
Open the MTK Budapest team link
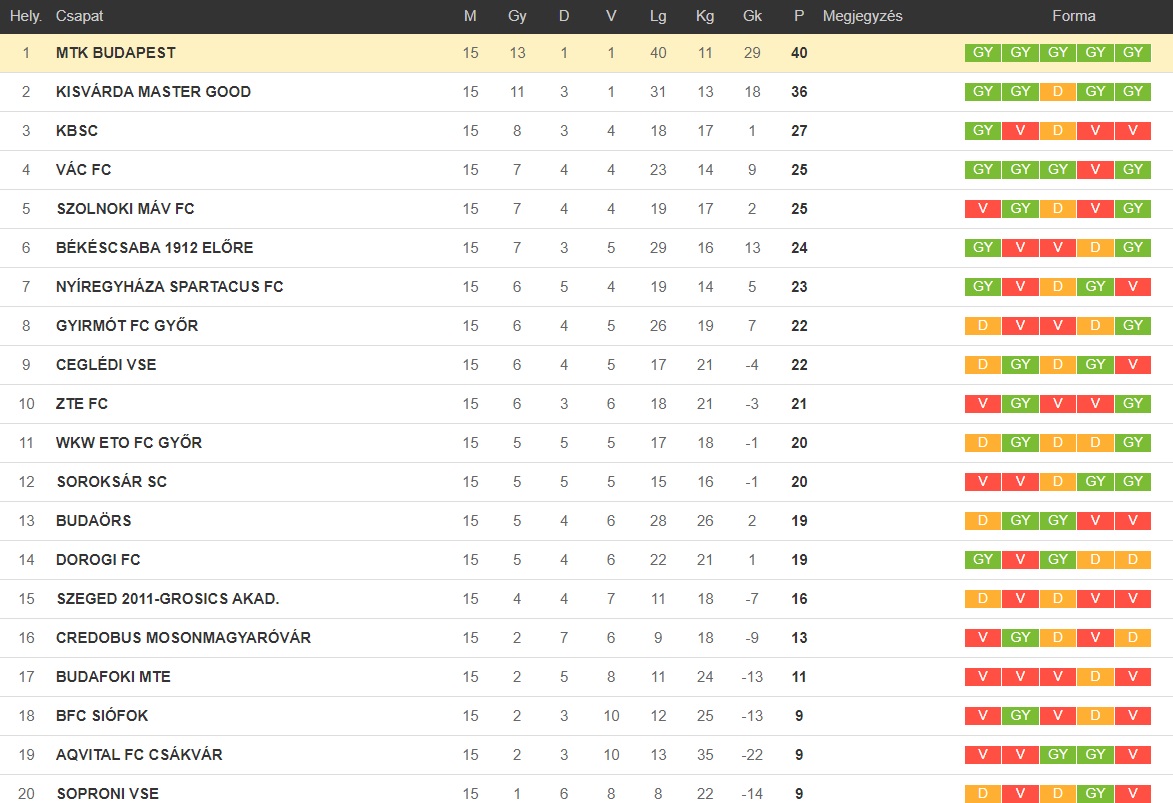coord(116,52)
